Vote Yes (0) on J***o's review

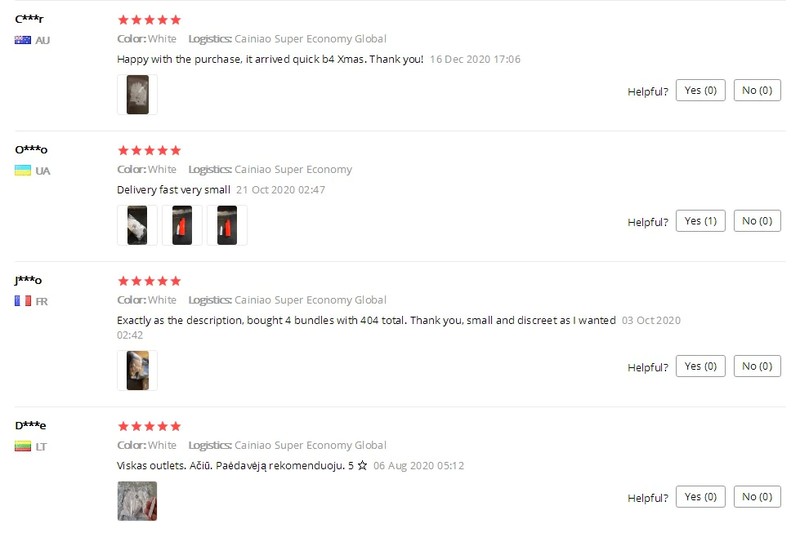tap(700, 366)
